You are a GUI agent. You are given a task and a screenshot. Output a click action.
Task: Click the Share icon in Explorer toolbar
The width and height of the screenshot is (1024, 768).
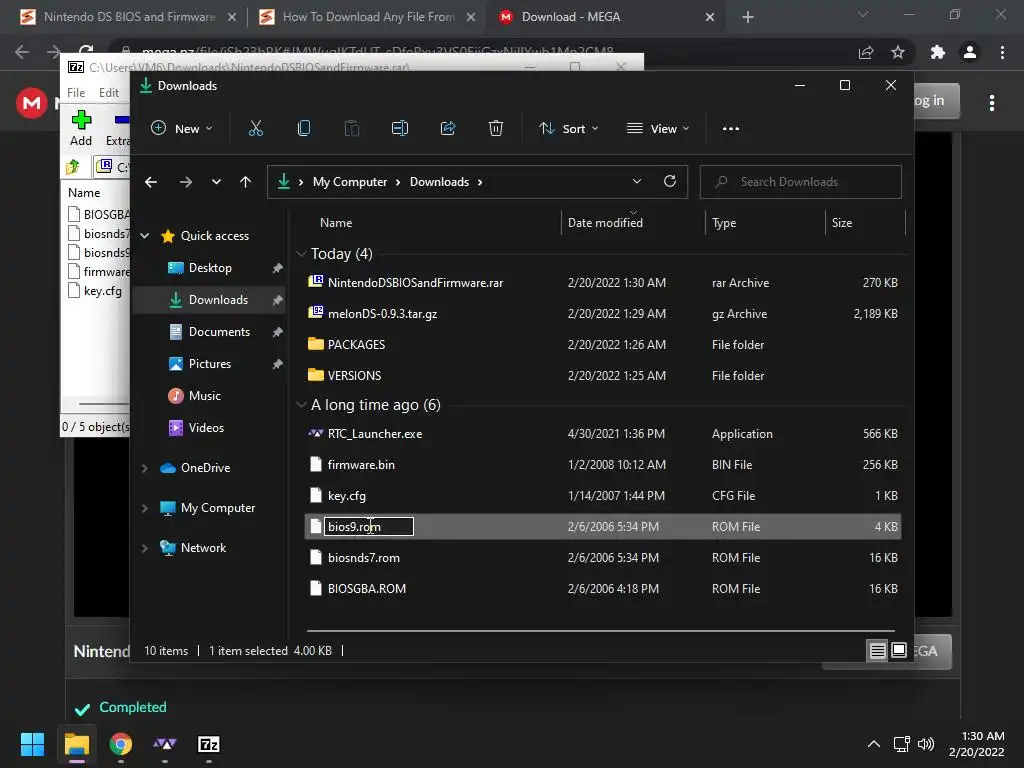point(448,129)
